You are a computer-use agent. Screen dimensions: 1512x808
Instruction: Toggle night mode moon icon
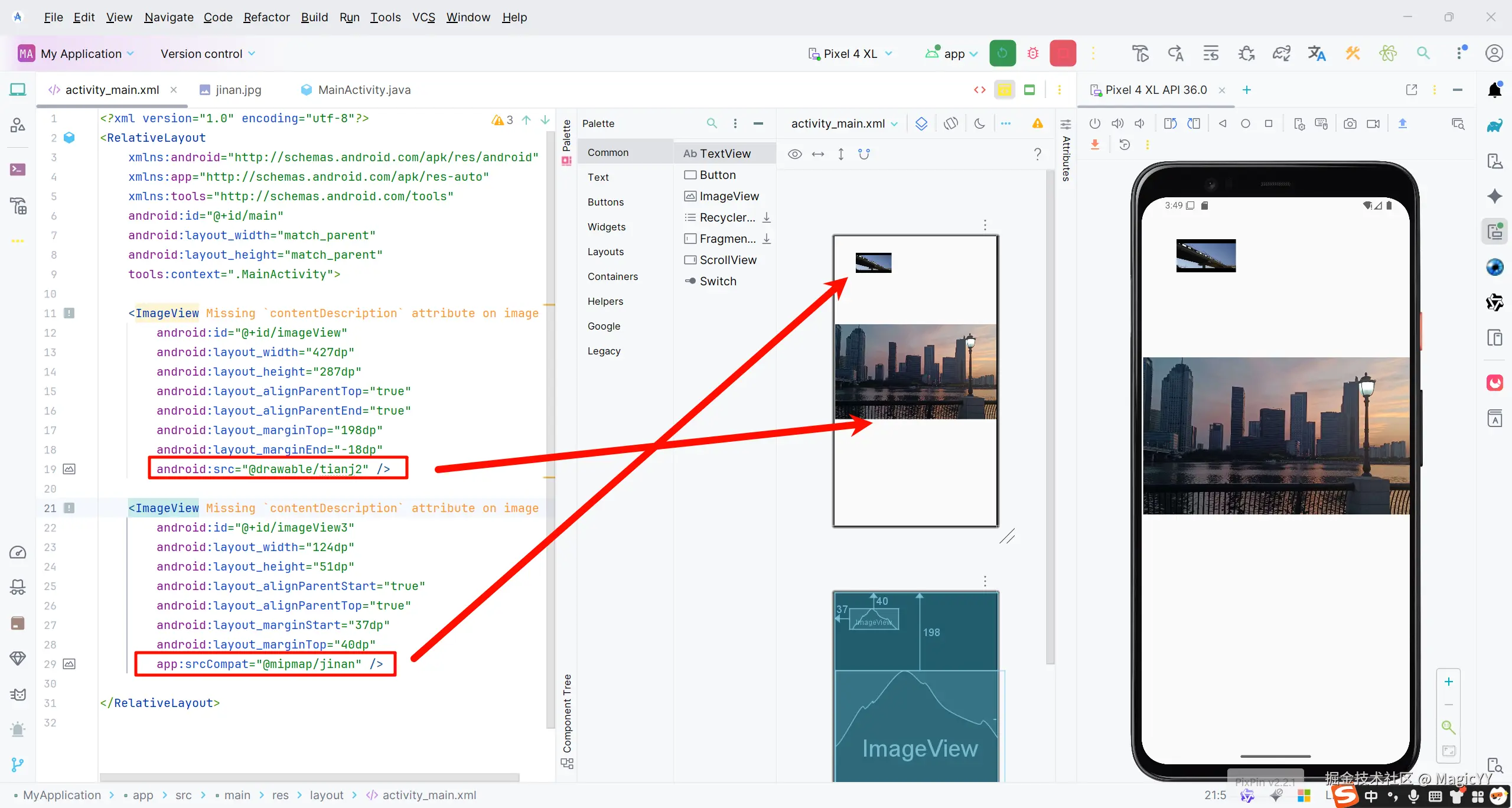pos(979,123)
